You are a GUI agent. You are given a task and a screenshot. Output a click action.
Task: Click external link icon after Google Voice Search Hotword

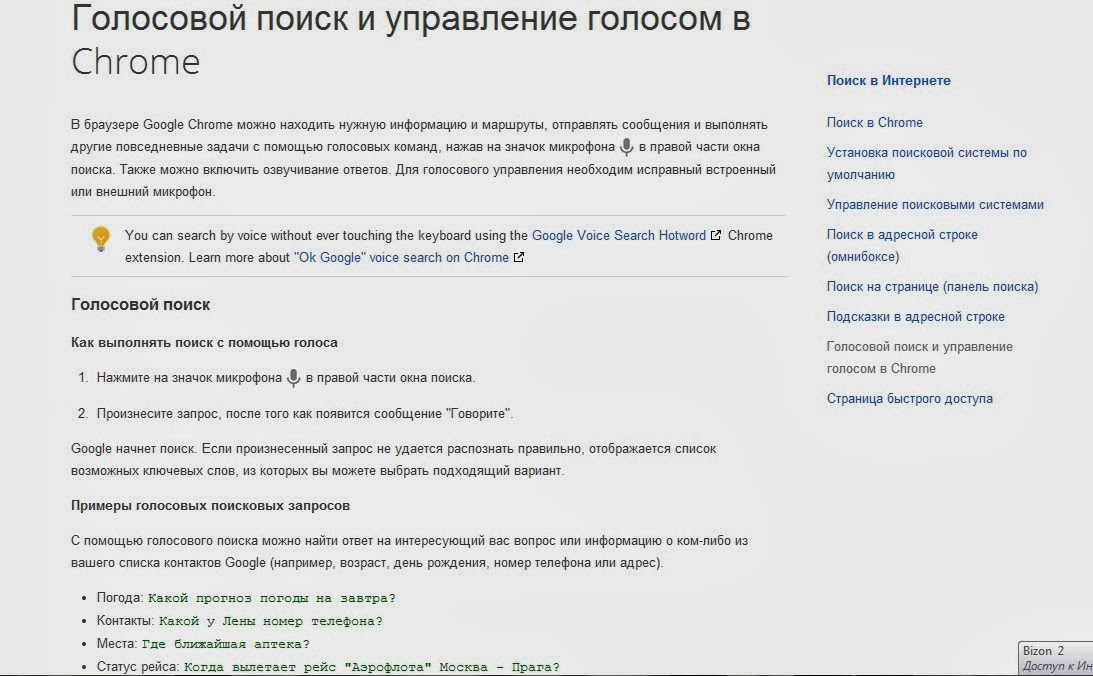(716, 236)
